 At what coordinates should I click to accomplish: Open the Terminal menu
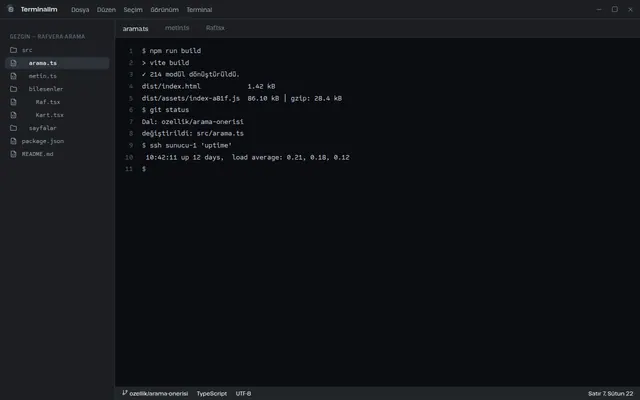click(199, 9)
